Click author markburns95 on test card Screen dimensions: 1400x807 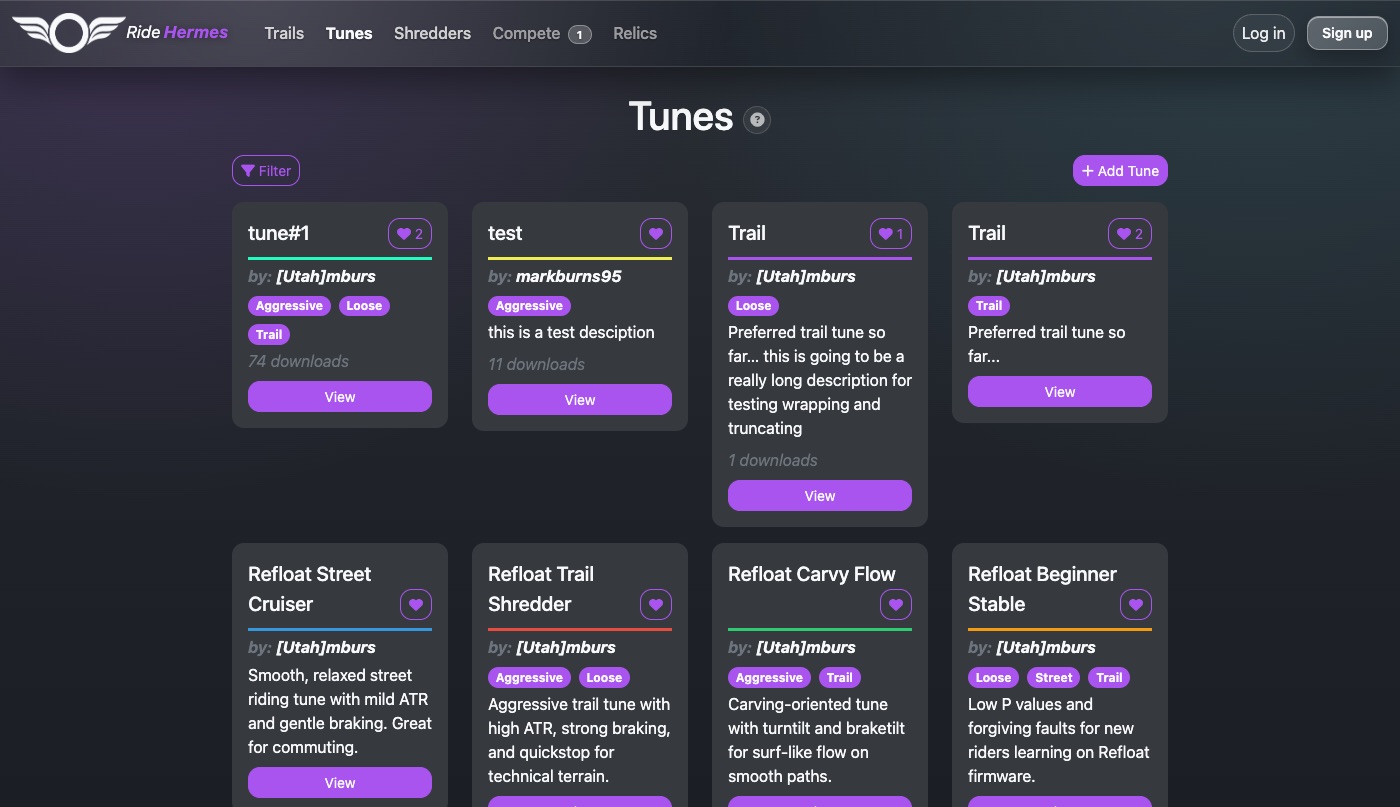coord(569,277)
